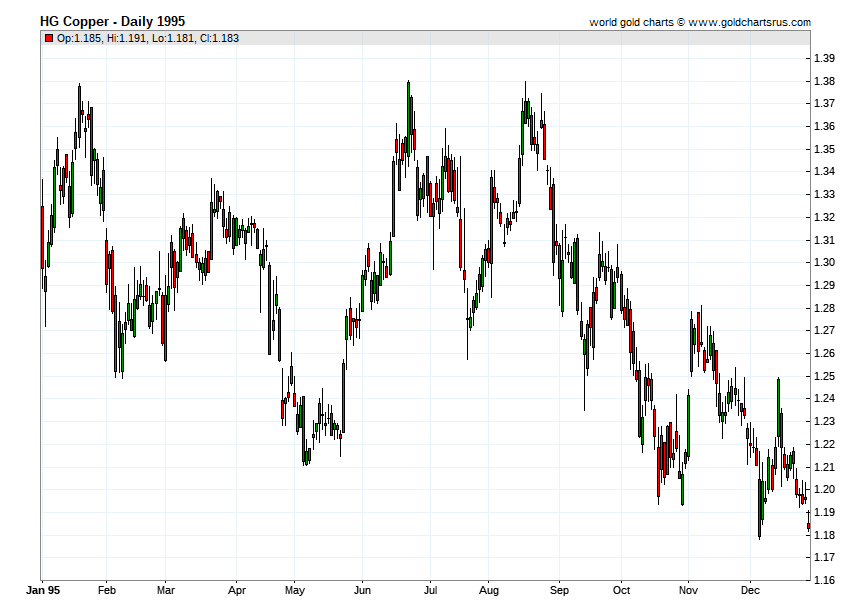The height and width of the screenshot is (616, 850).
Task: Click the 1.37 price axis label
Action: [825, 104]
